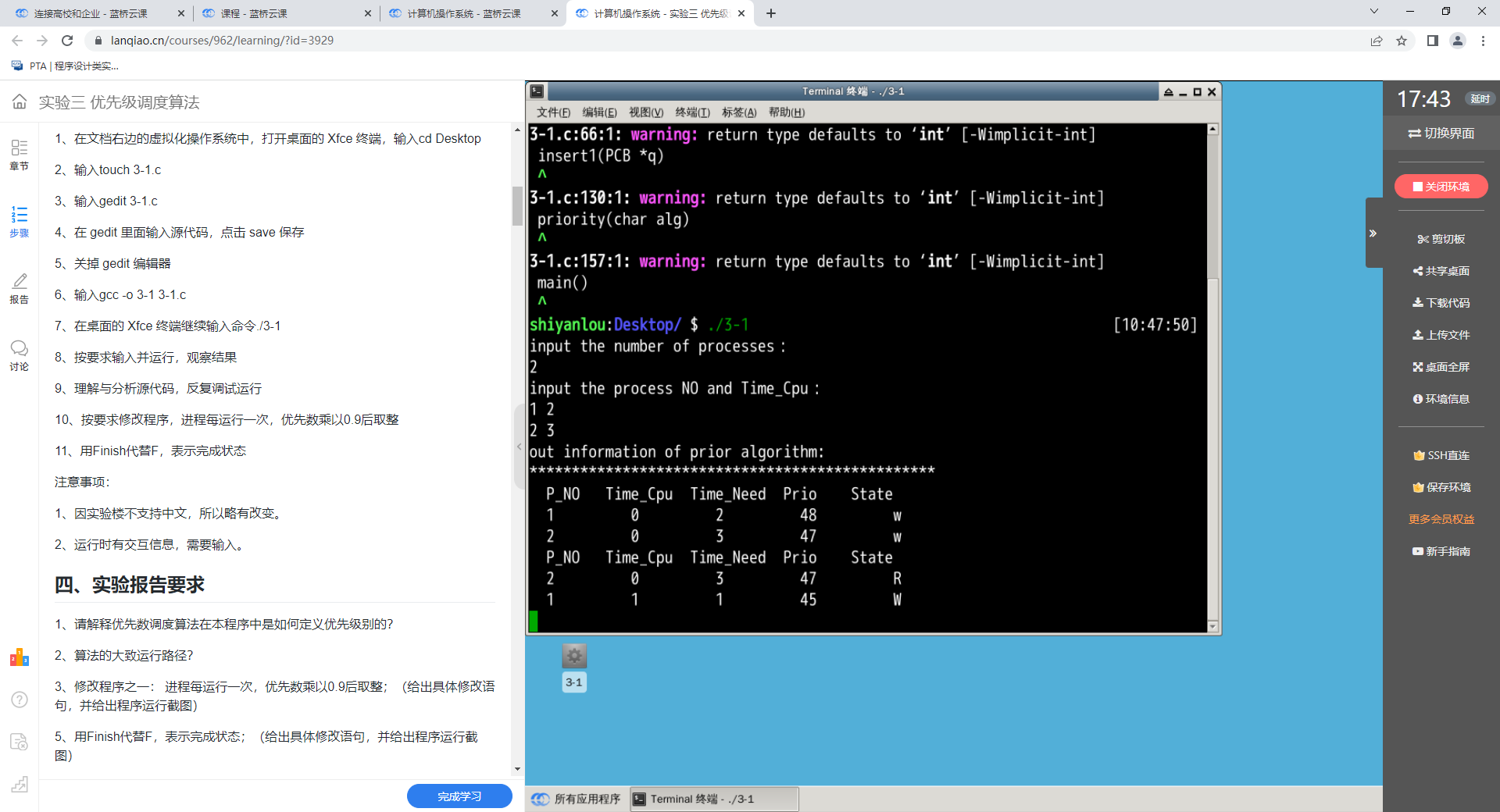Click 剪切板 clipboard in right panel
The width and height of the screenshot is (1500, 812).
pos(1441,239)
